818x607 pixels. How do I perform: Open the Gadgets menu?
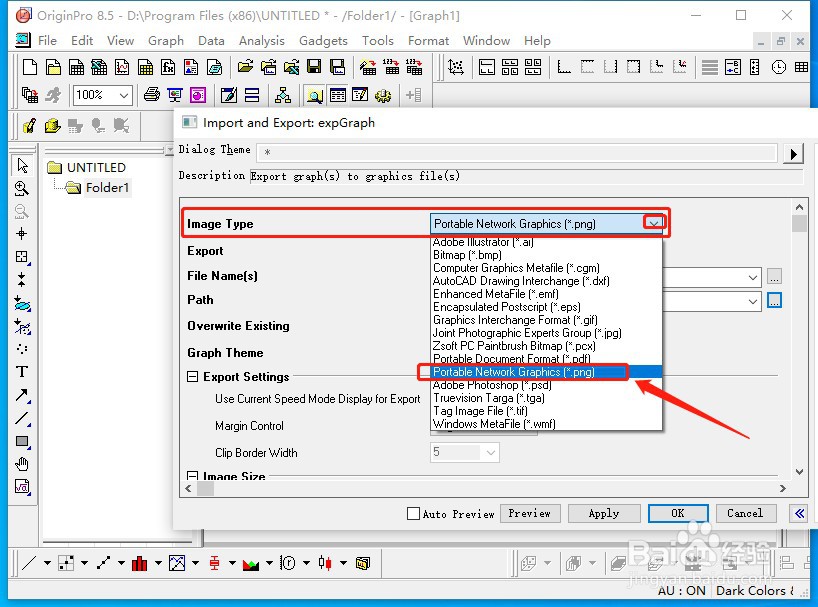pyautogui.click(x=323, y=40)
